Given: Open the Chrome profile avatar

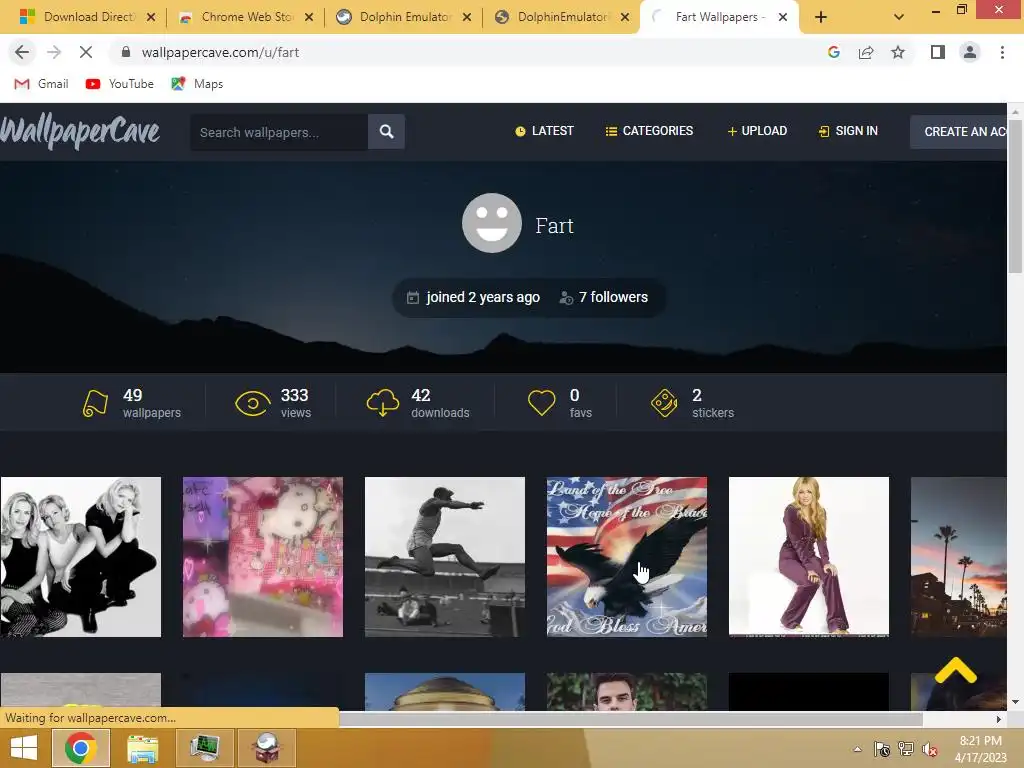Looking at the screenshot, I should 970,52.
